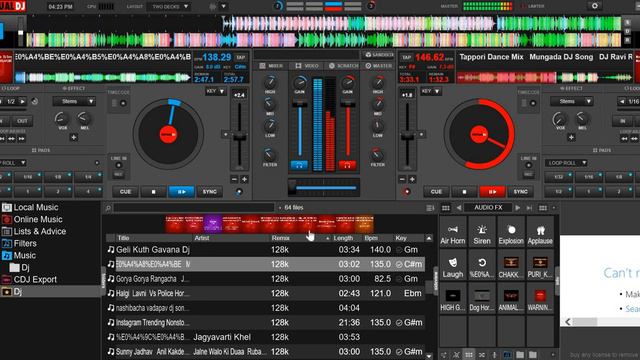Halve left deck loop length arrow
640x360 pixels.
click(x=1, y=101)
